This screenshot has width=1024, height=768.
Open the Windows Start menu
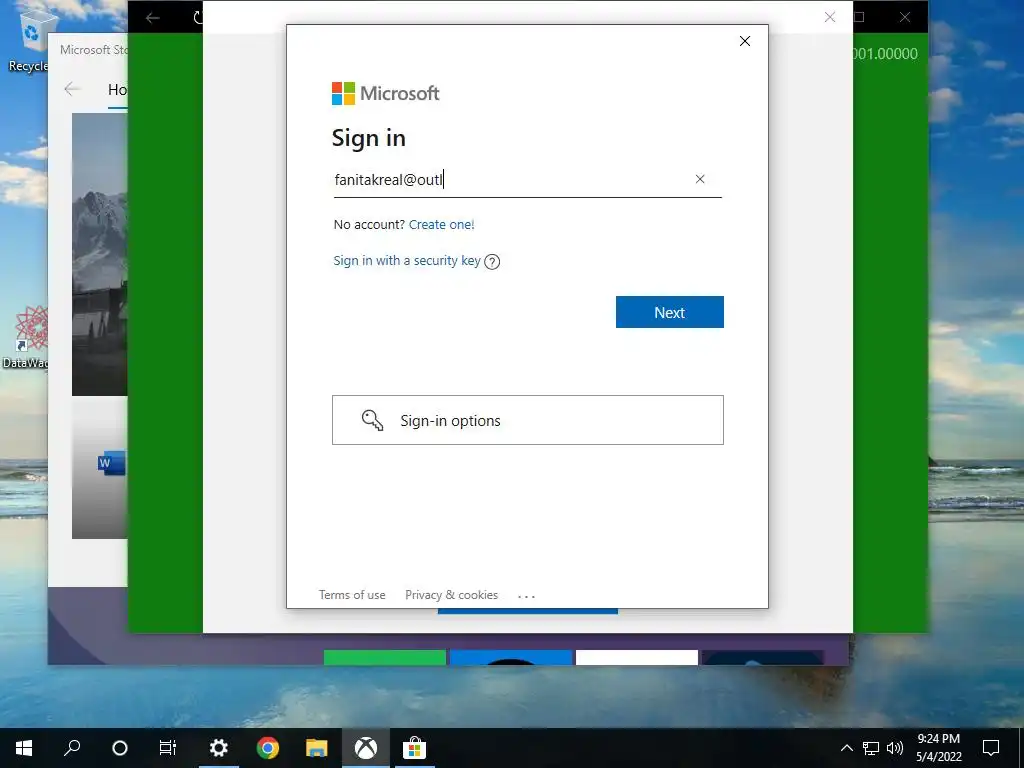[24, 748]
